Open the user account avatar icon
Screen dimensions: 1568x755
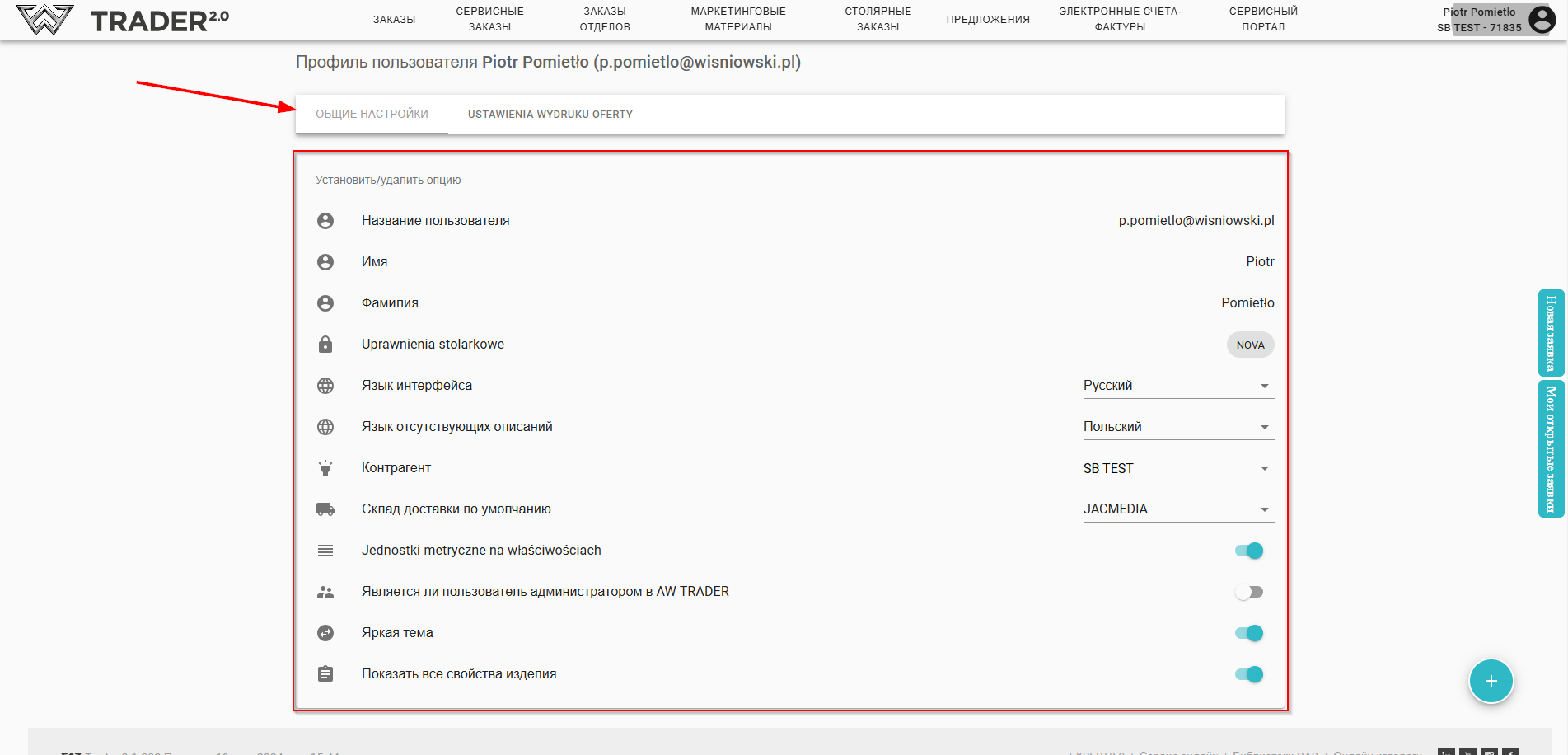pos(1541,19)
